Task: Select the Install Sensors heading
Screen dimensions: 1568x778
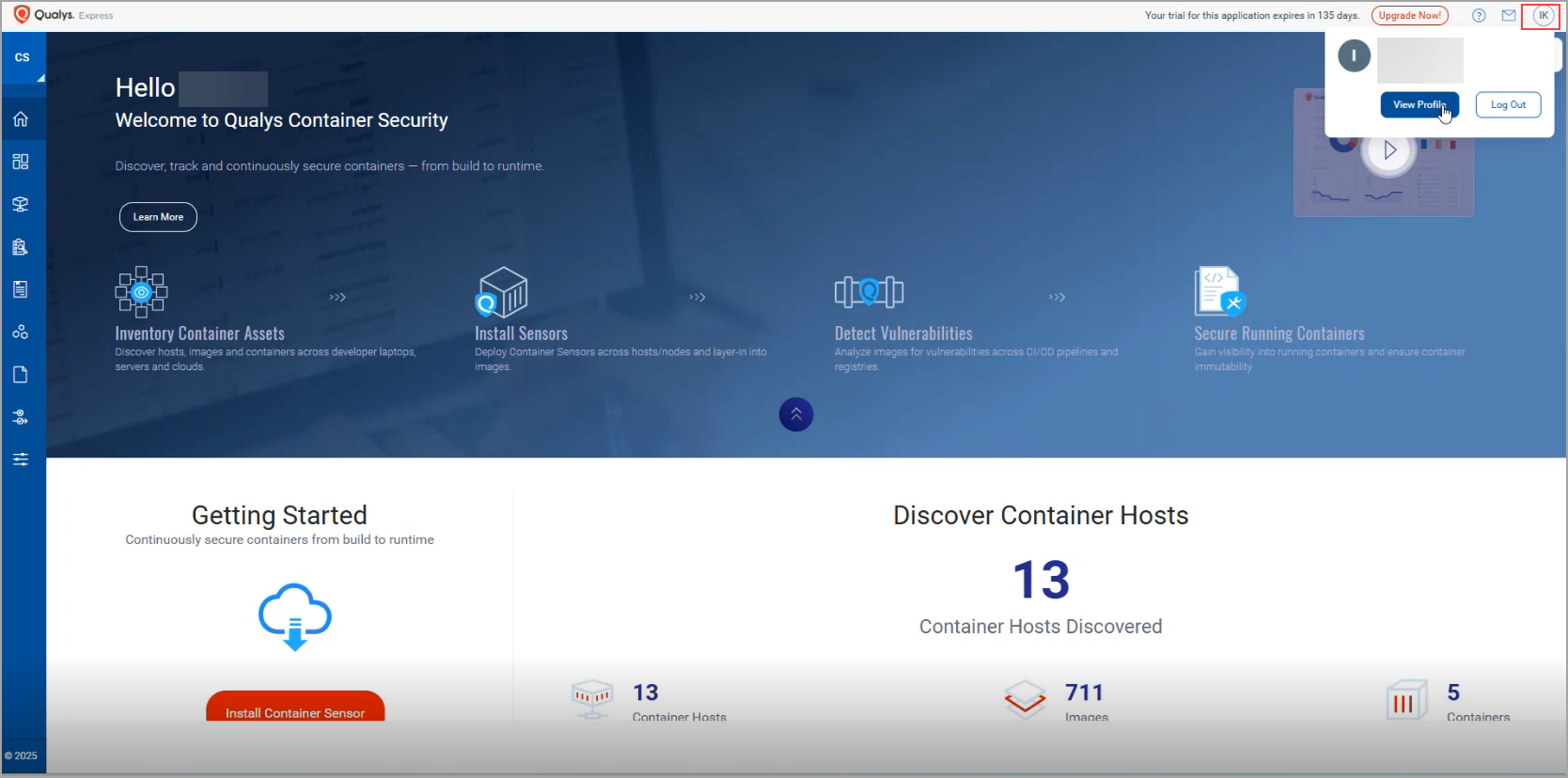Action: pos(522,334)
